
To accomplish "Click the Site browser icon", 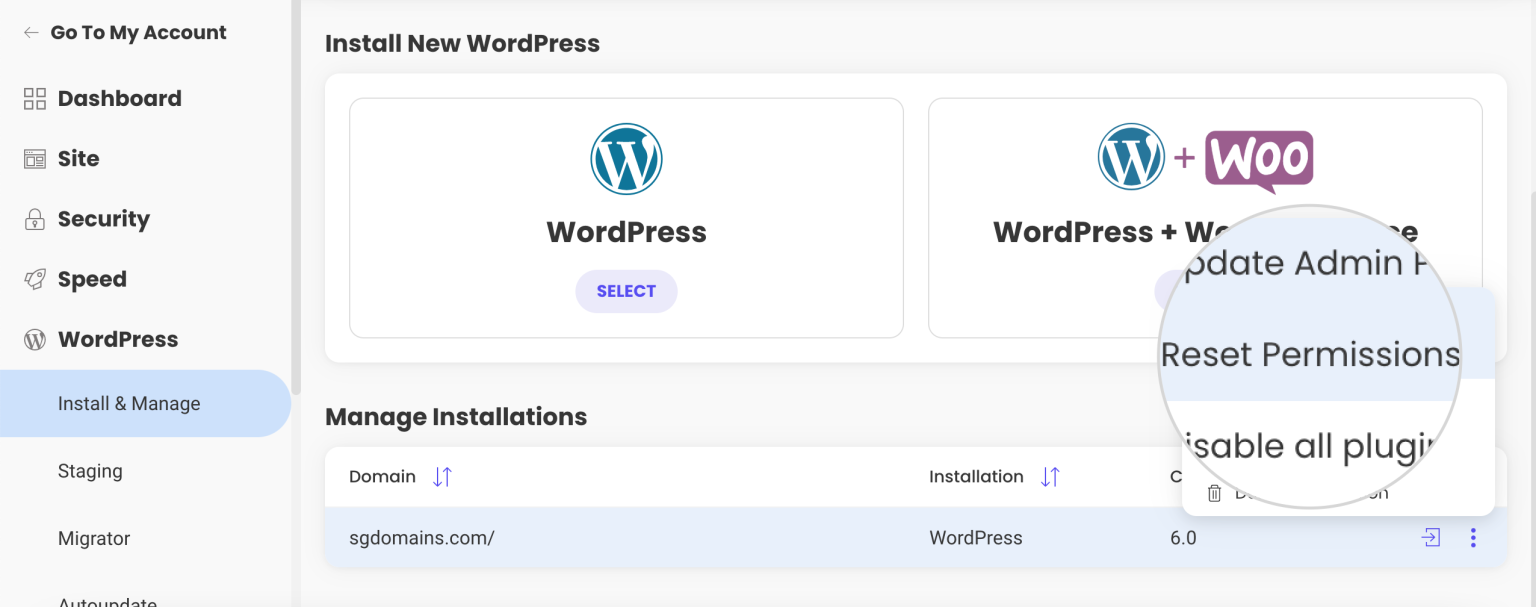I will coord(35,159).
